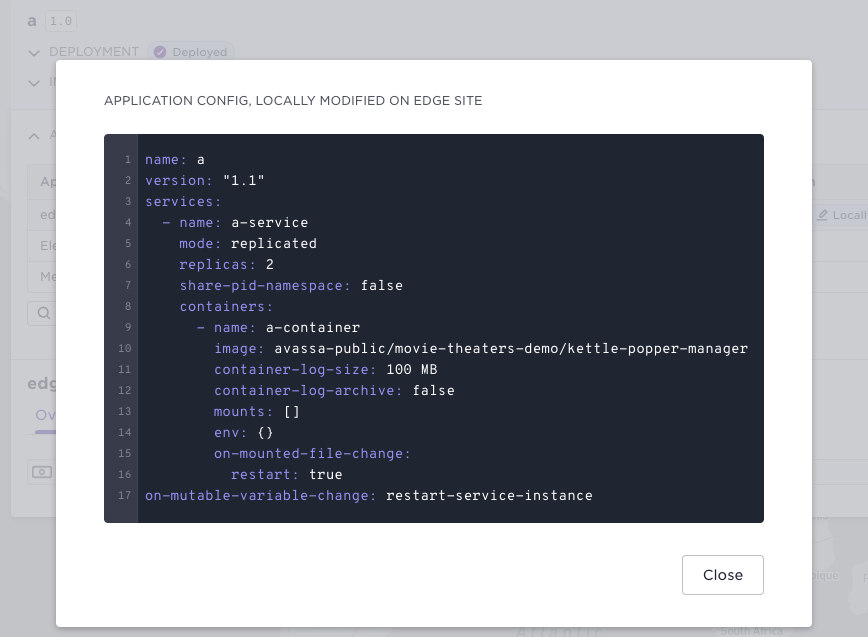The width and height of the screenshot is (868, 637).
Task: Click the Deployed status checkmark icon
Action: 160,52
